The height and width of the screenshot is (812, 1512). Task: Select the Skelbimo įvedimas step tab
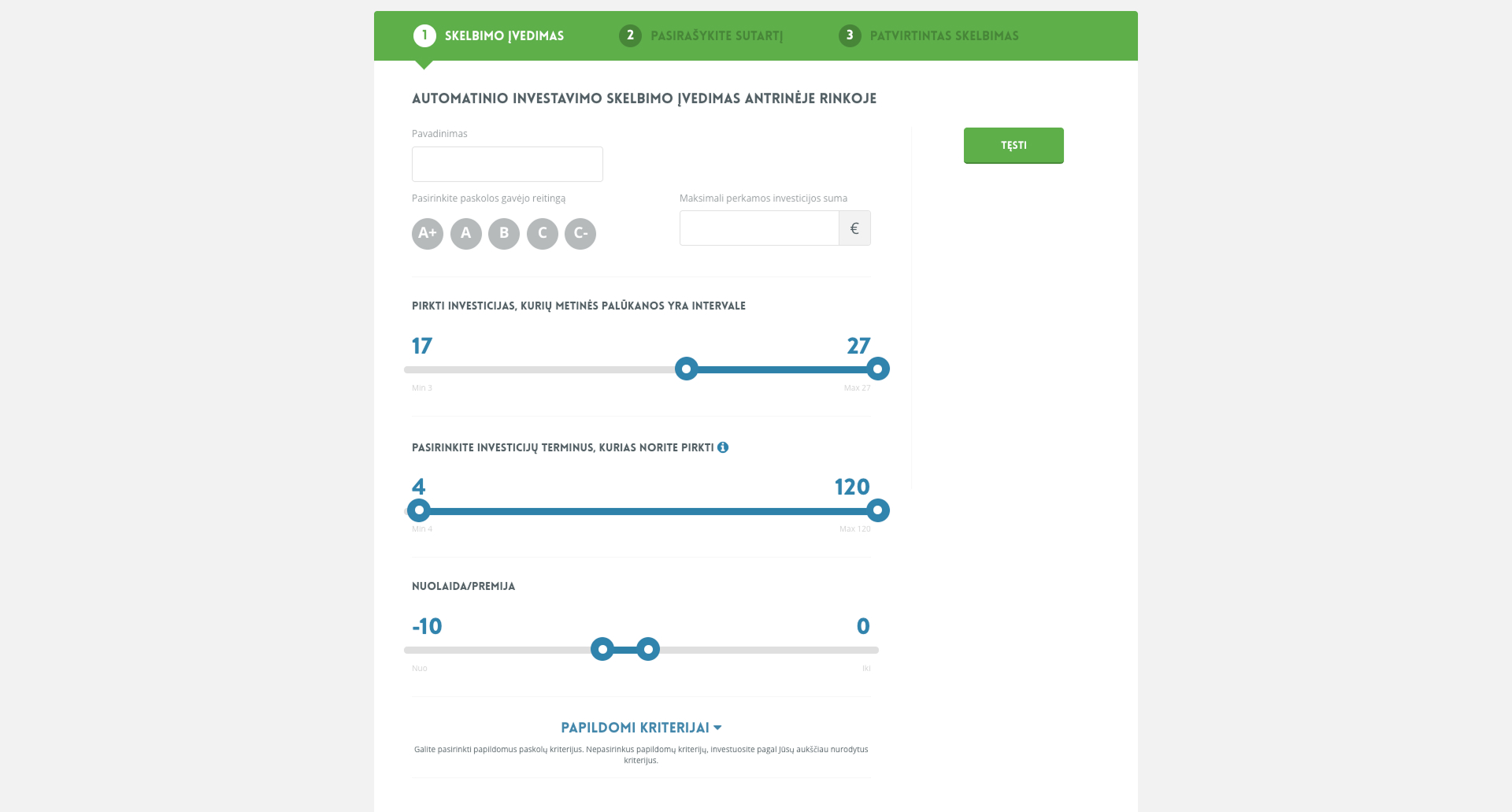pos(489,35)
